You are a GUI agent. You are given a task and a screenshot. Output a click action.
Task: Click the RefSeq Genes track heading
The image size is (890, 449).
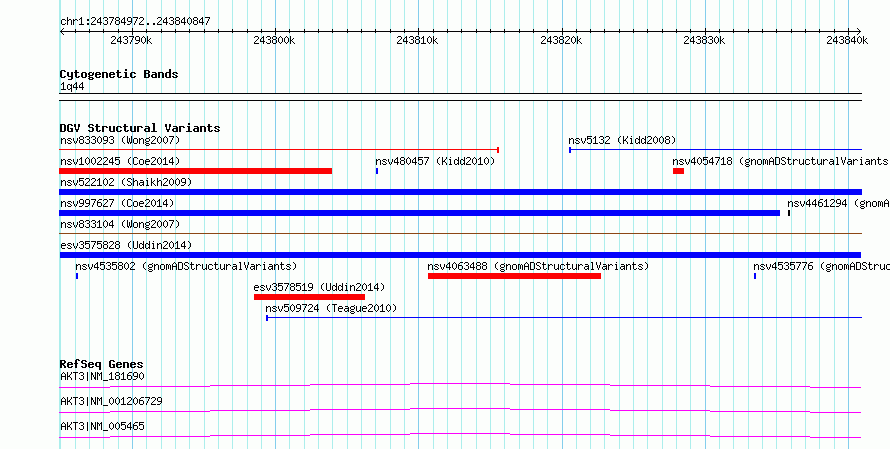tap(102, 364)
